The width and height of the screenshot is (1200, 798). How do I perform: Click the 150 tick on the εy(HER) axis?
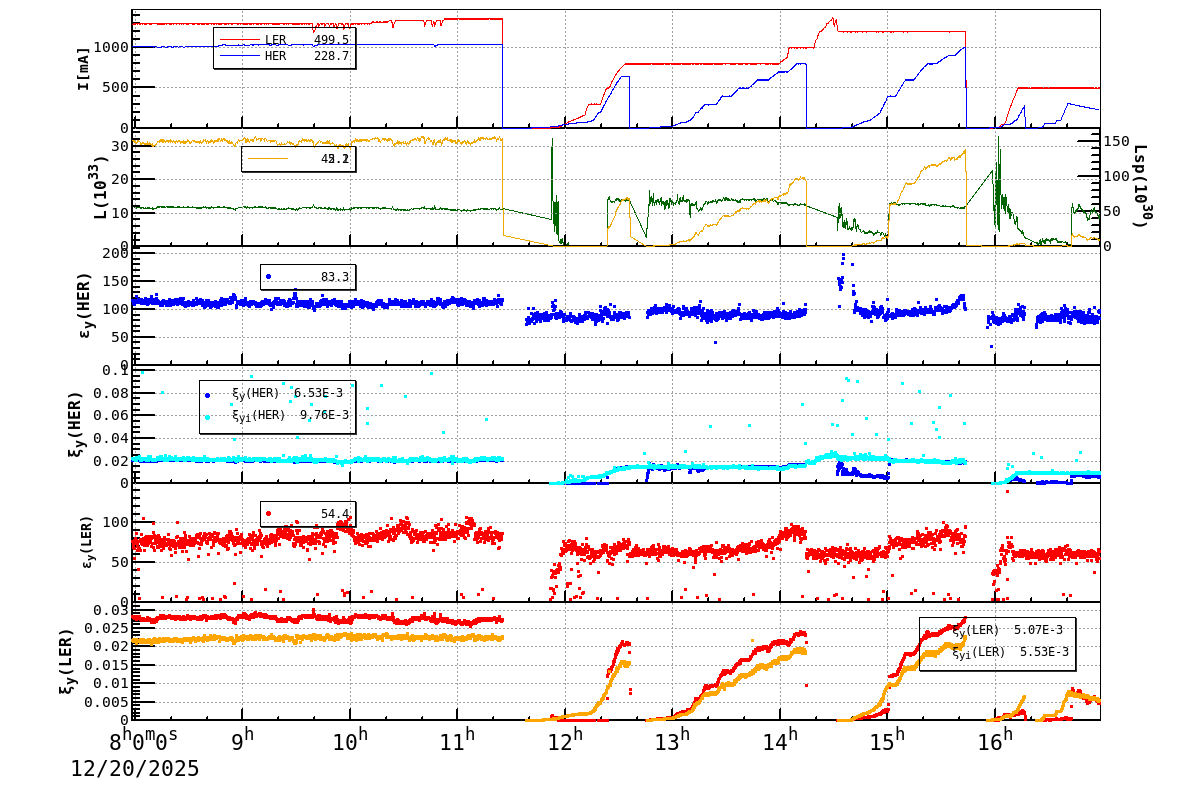(x=114, y=282)
